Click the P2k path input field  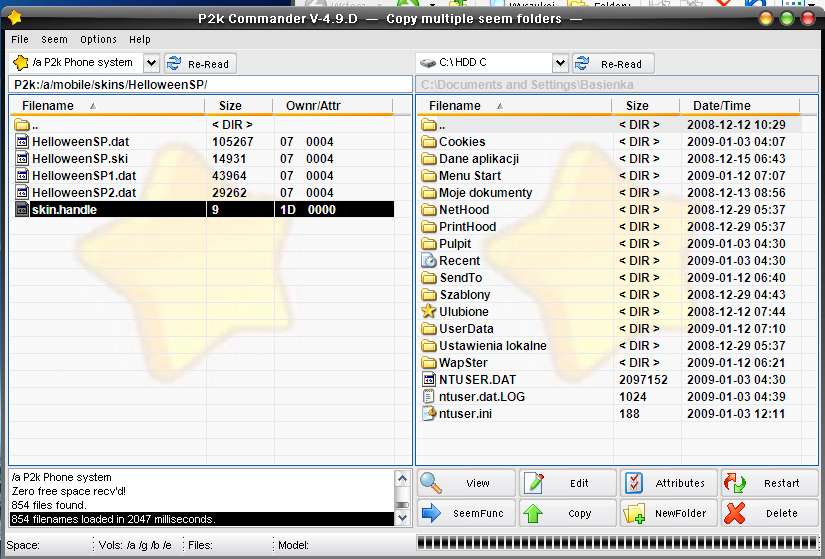pos(210,85)
